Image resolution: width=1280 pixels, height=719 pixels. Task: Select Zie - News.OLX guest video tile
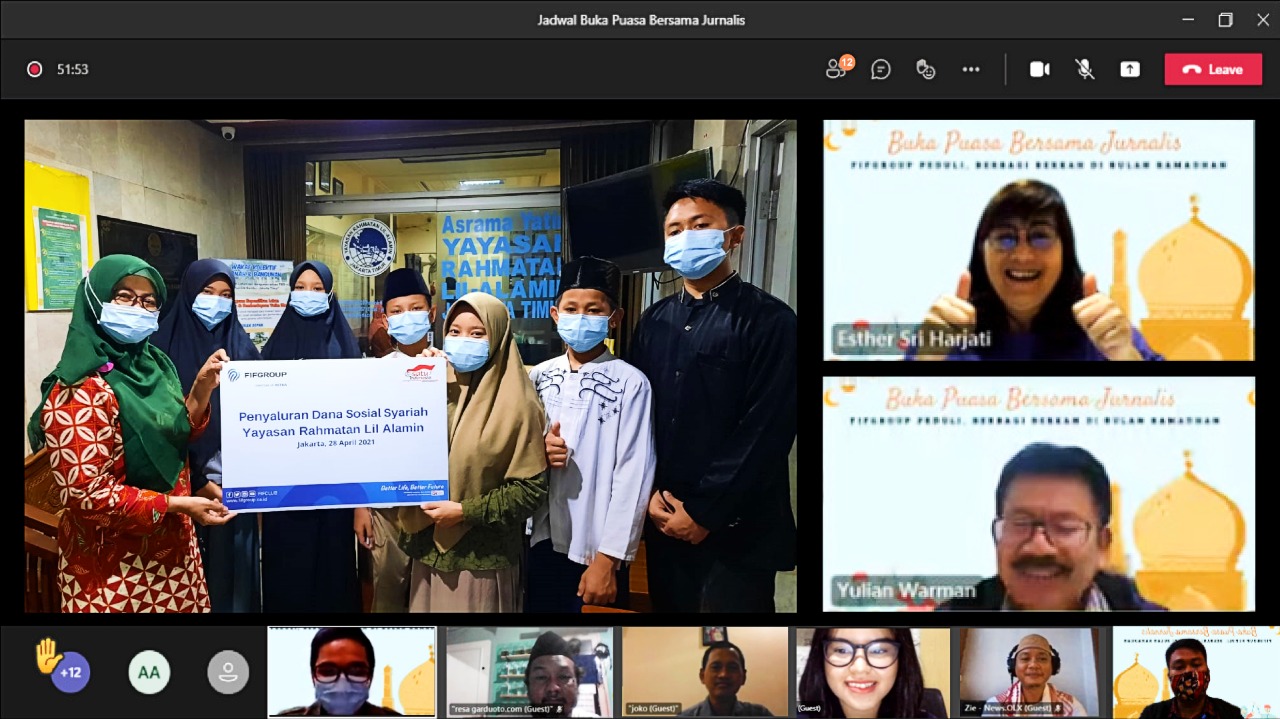(1031, 671)
